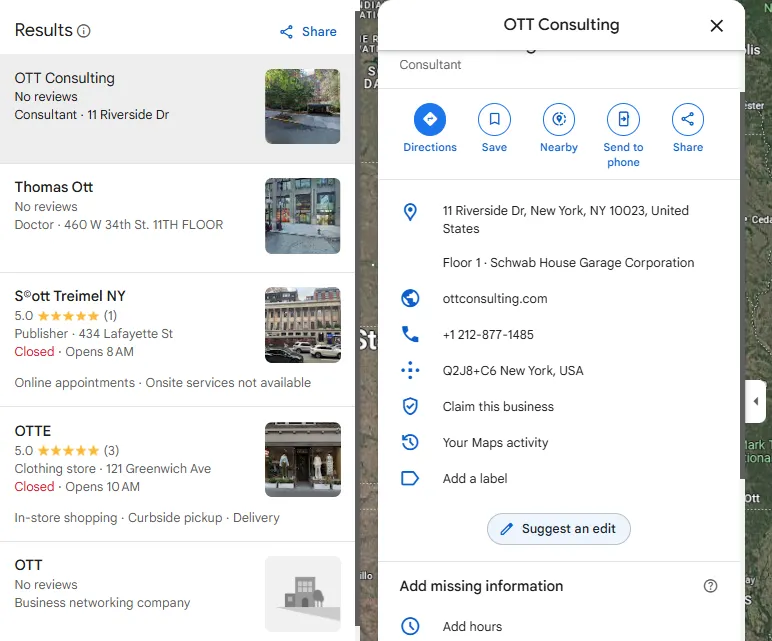Click Suggest an edit button
Screen dimensions: 772x641
[x=558, y=529]
